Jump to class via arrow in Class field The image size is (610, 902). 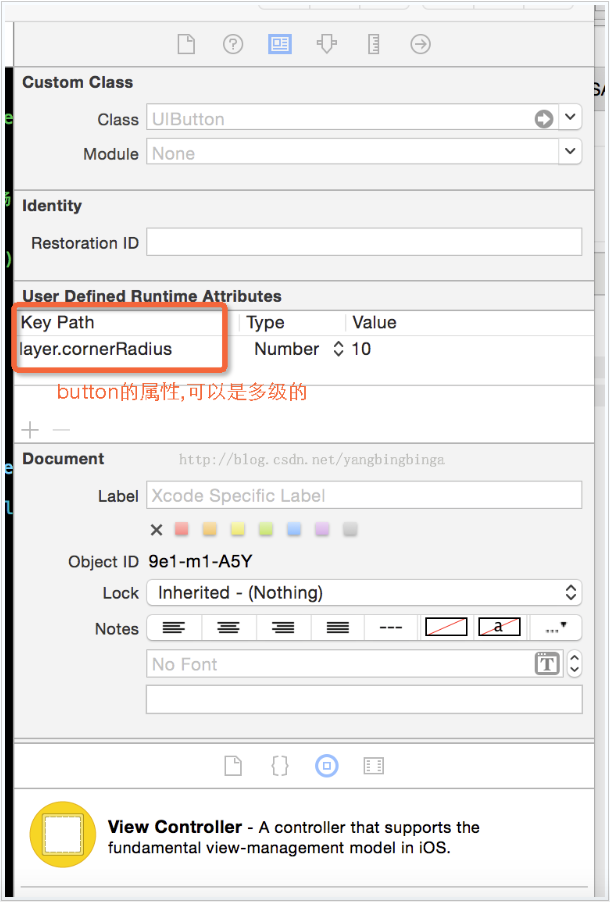544,119
